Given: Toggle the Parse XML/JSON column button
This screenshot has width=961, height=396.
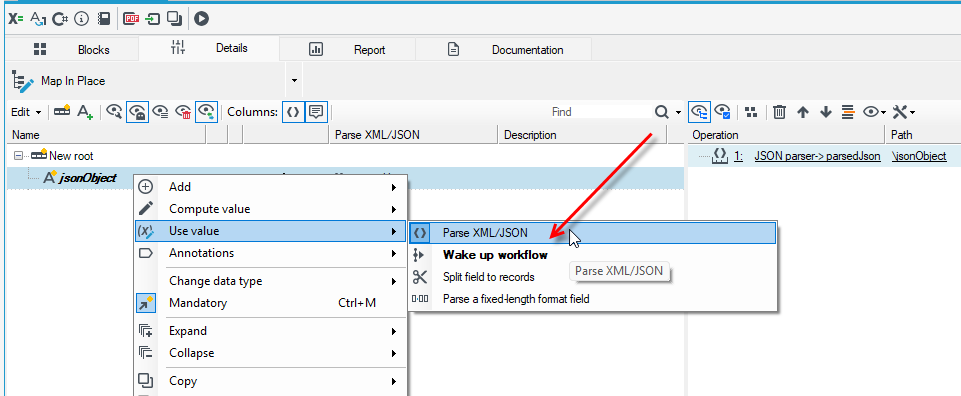Looking at the screenshot, I should point(294,112).
